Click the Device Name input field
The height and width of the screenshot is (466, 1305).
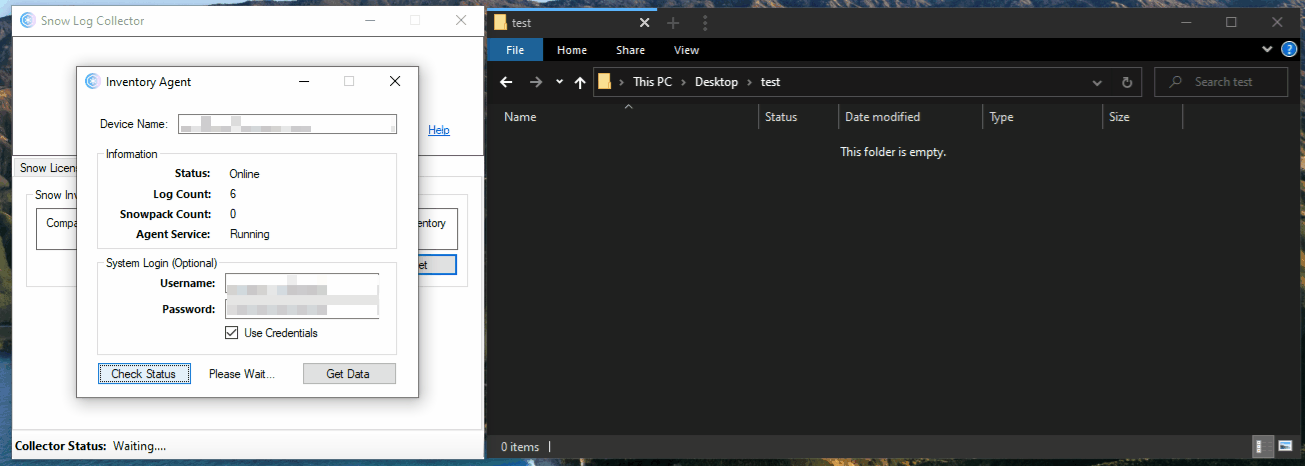[287, 124]
